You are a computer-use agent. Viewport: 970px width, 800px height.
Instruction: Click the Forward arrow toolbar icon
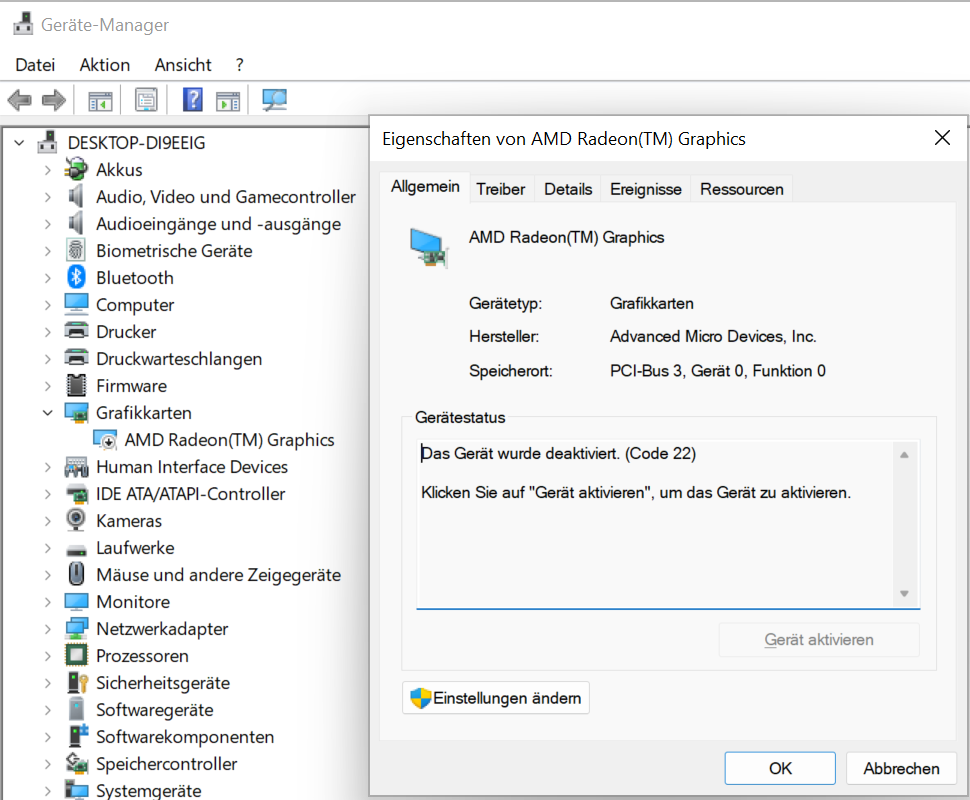click(54, 100)
